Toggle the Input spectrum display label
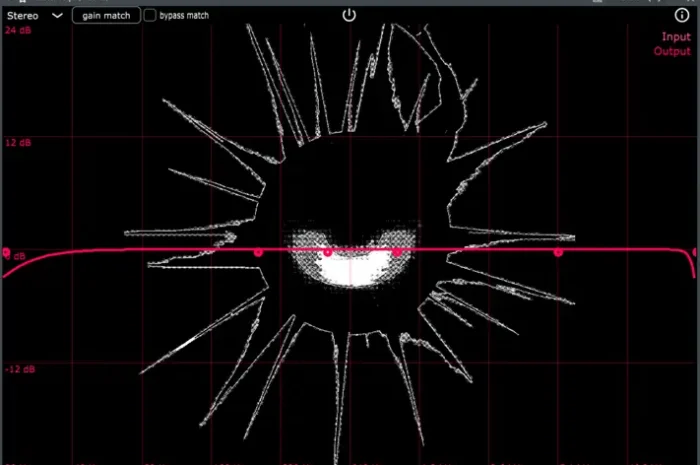 [x=676, y=37]
